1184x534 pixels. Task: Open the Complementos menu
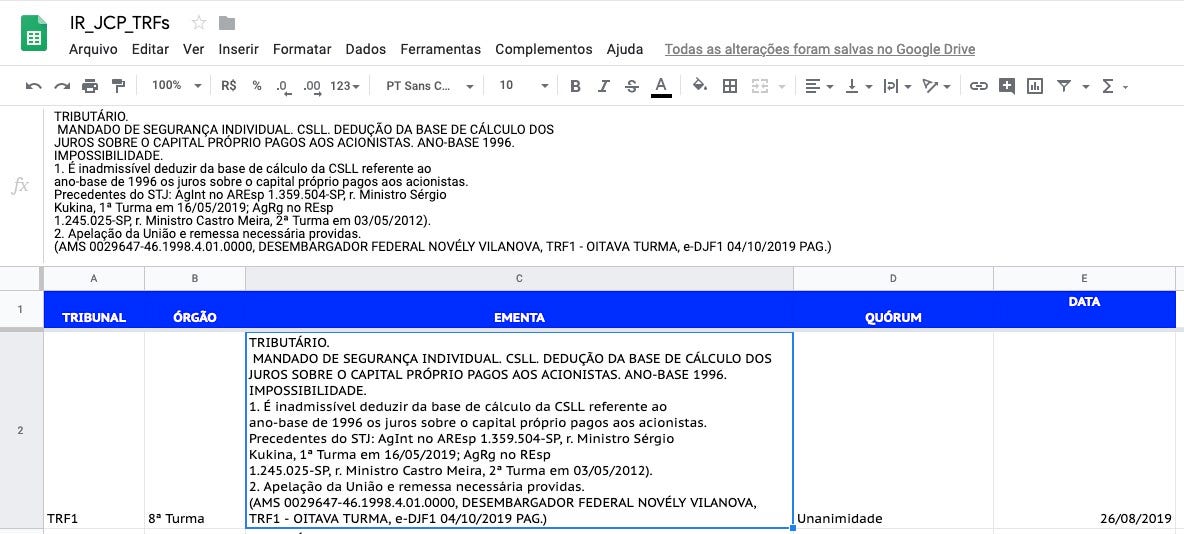click(544, 49)
